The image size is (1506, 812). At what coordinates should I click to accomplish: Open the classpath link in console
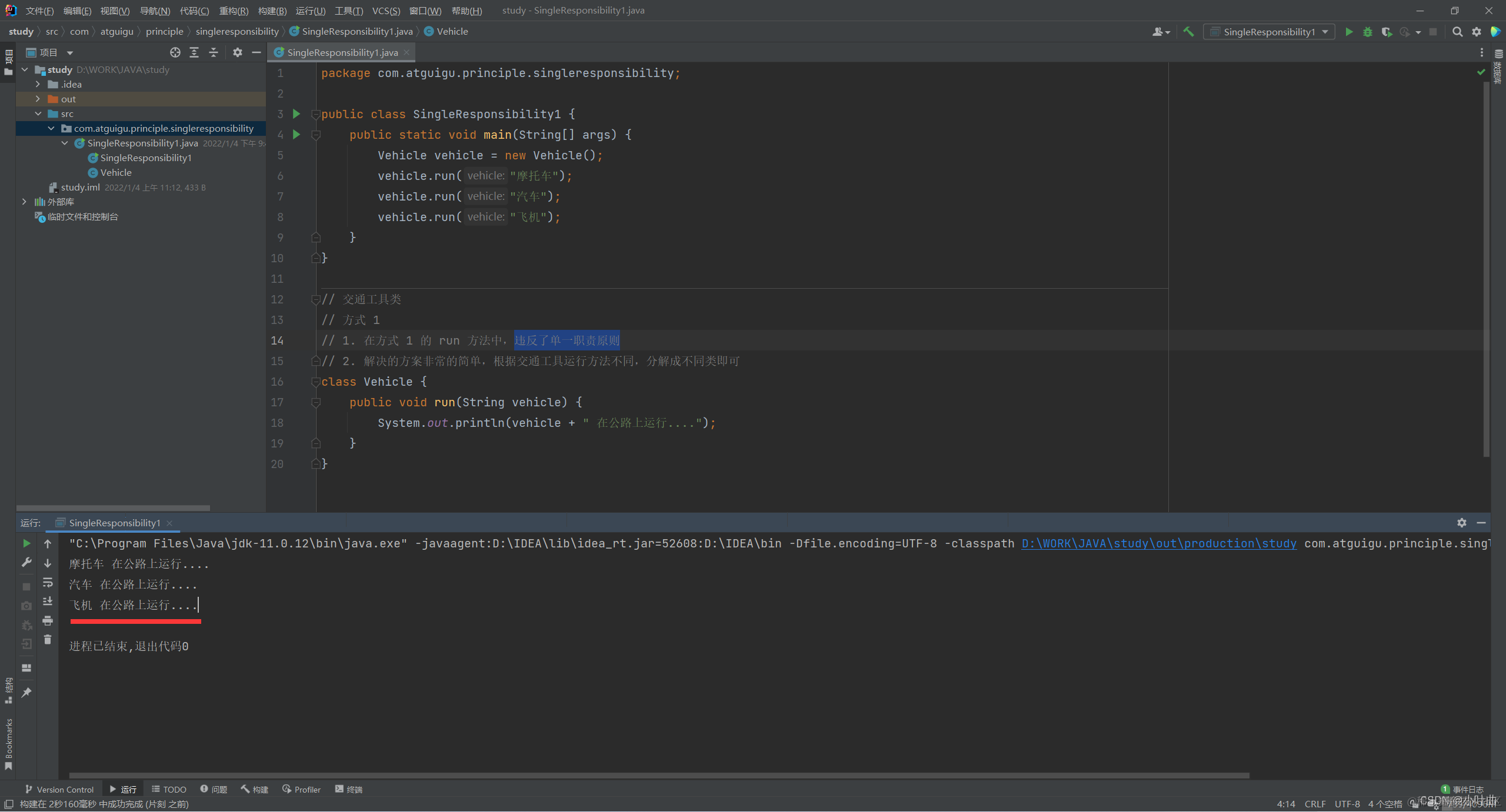(x=1158, y=543)
